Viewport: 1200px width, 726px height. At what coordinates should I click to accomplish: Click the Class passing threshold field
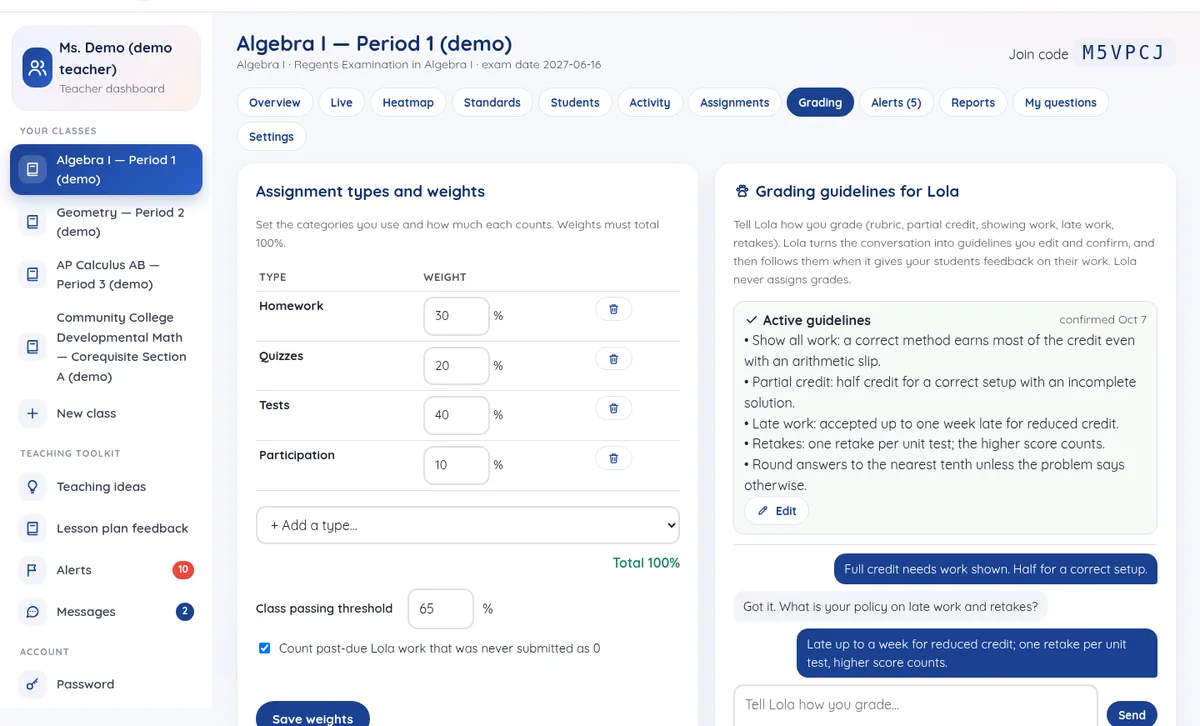click(440, 608)
